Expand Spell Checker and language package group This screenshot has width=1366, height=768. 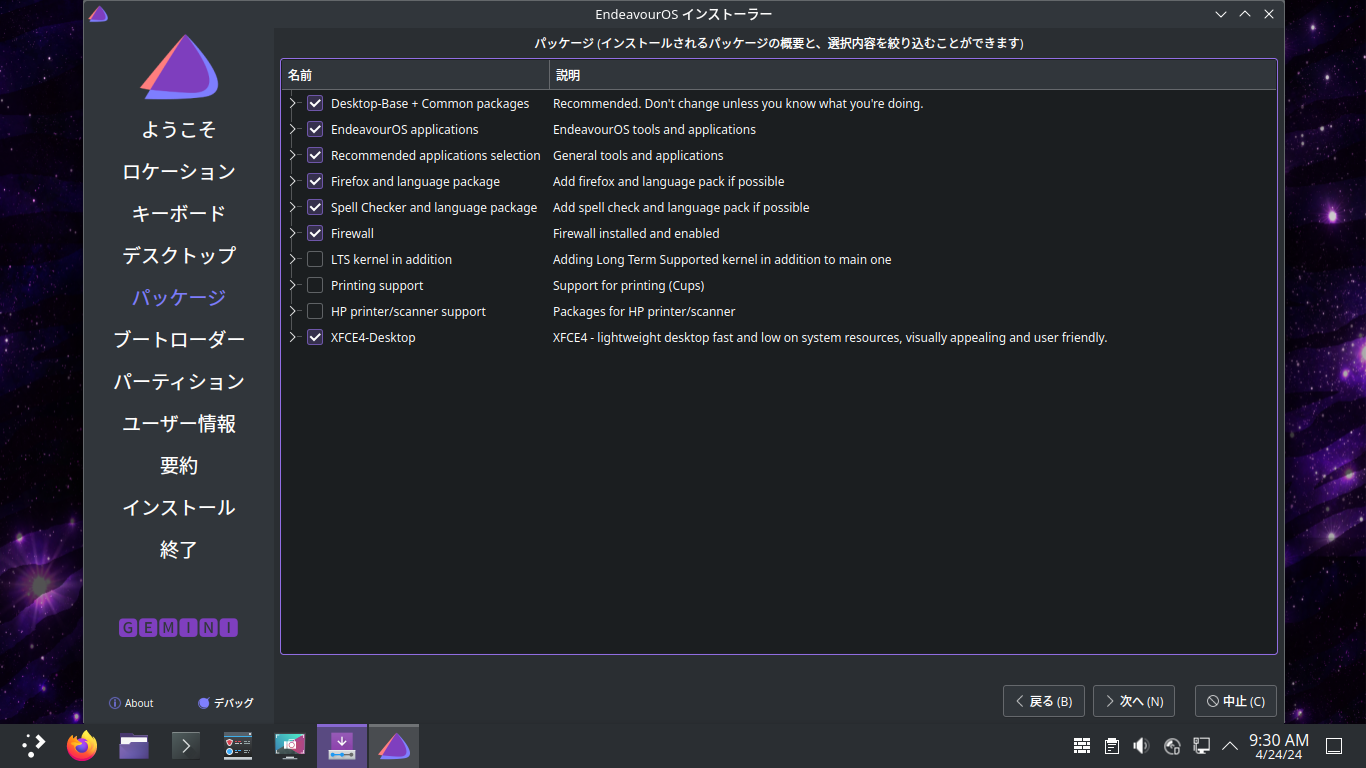(x=293, y=207)
